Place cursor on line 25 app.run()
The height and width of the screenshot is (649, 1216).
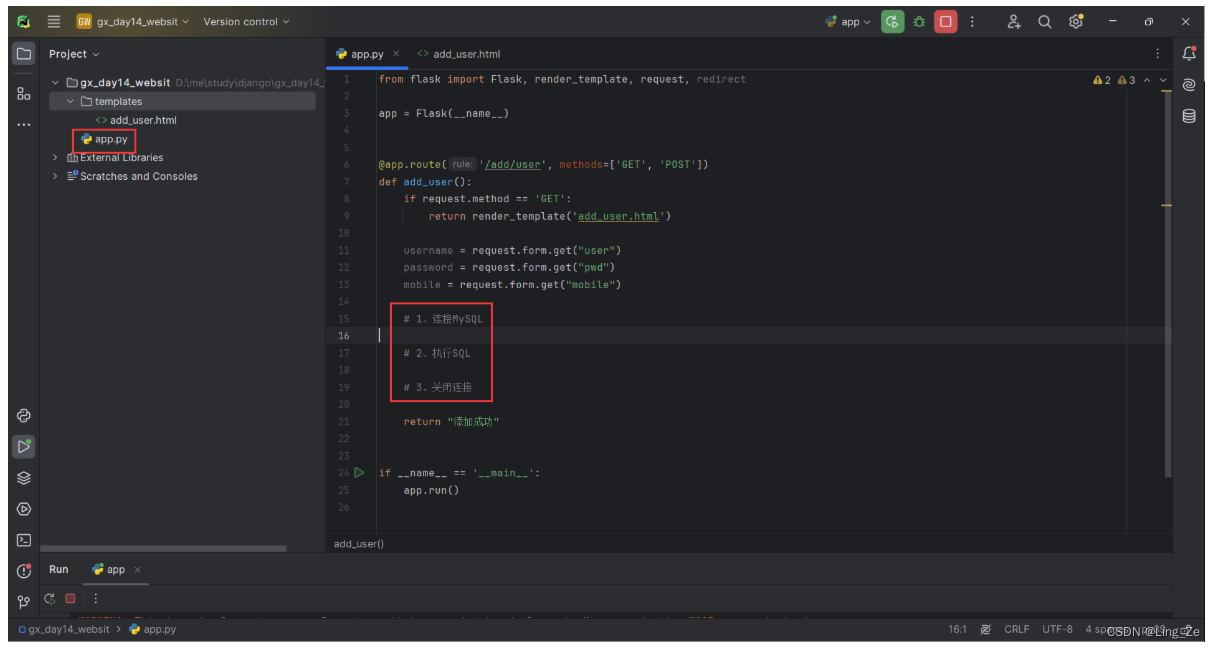pyautogui.click(x=431, y=490)
